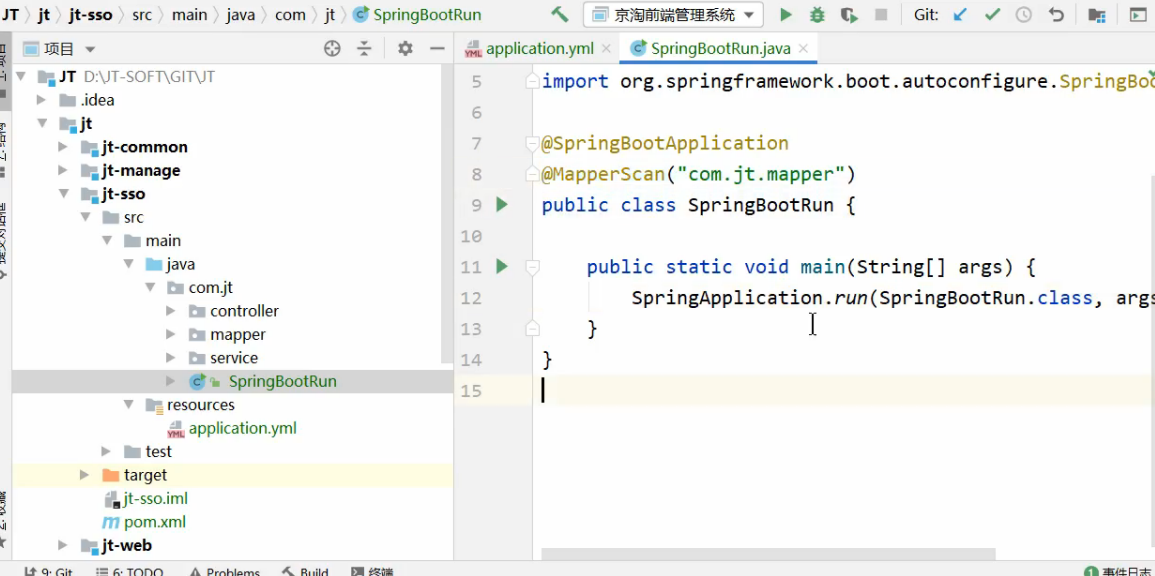1155x576 pixels.
Task: Click java in the breadcrumb path
Action: pyautogui.click(x=241, y=14)
